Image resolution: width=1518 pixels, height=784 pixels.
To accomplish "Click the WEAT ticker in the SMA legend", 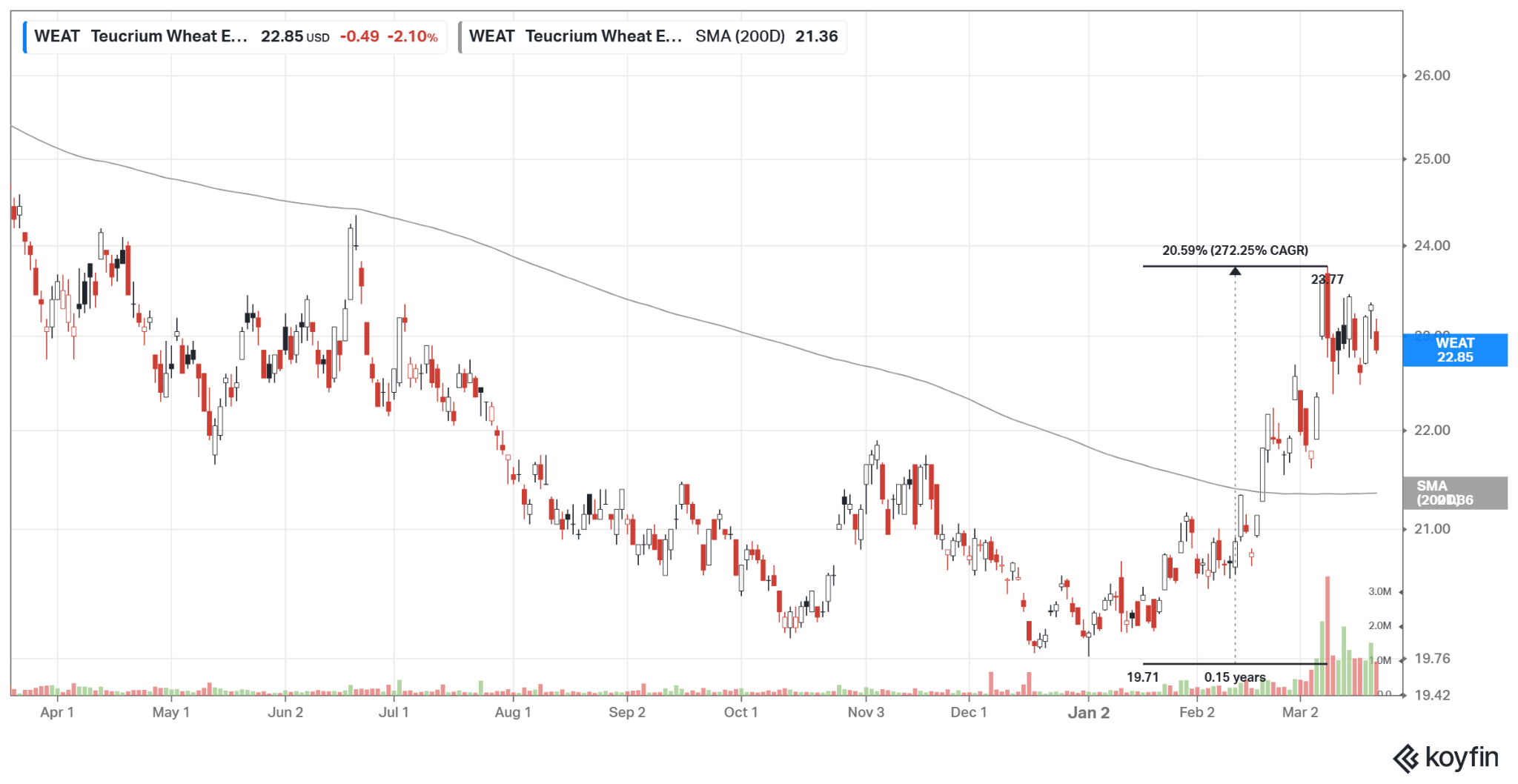I will point(491,36).
